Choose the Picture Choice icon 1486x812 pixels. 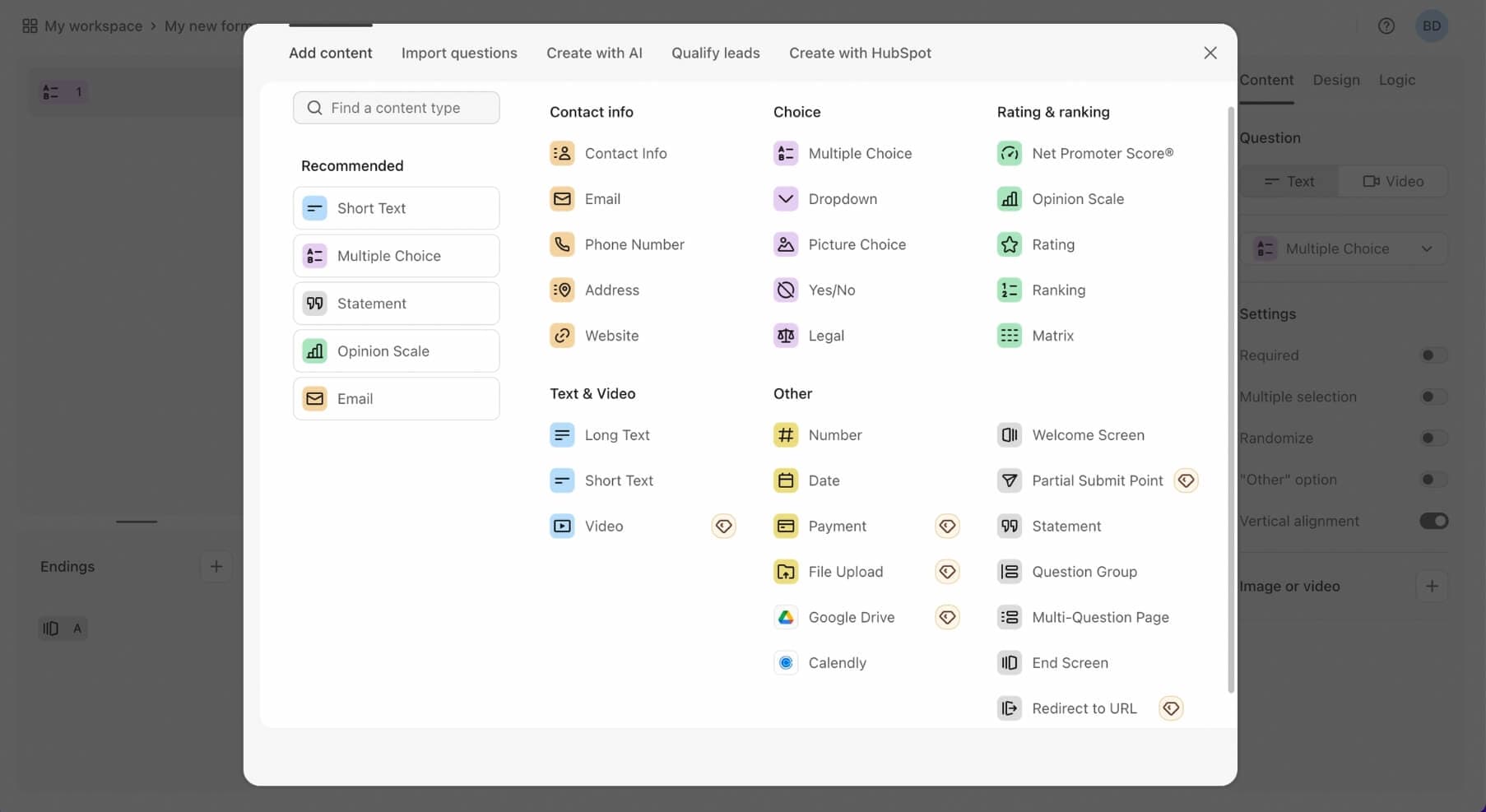(x=786, y=244)
